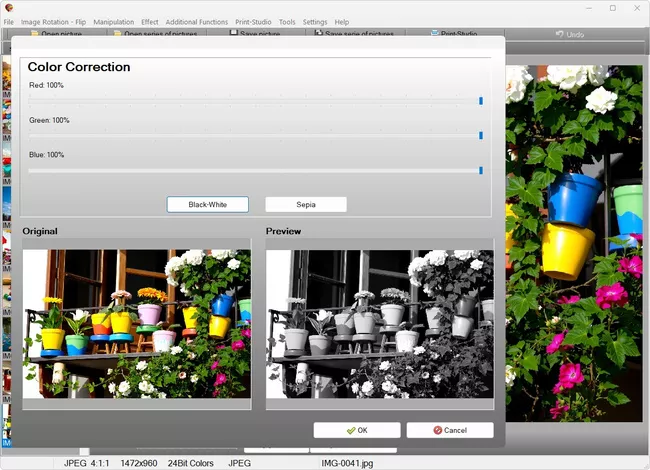Open the File menu

9,22
